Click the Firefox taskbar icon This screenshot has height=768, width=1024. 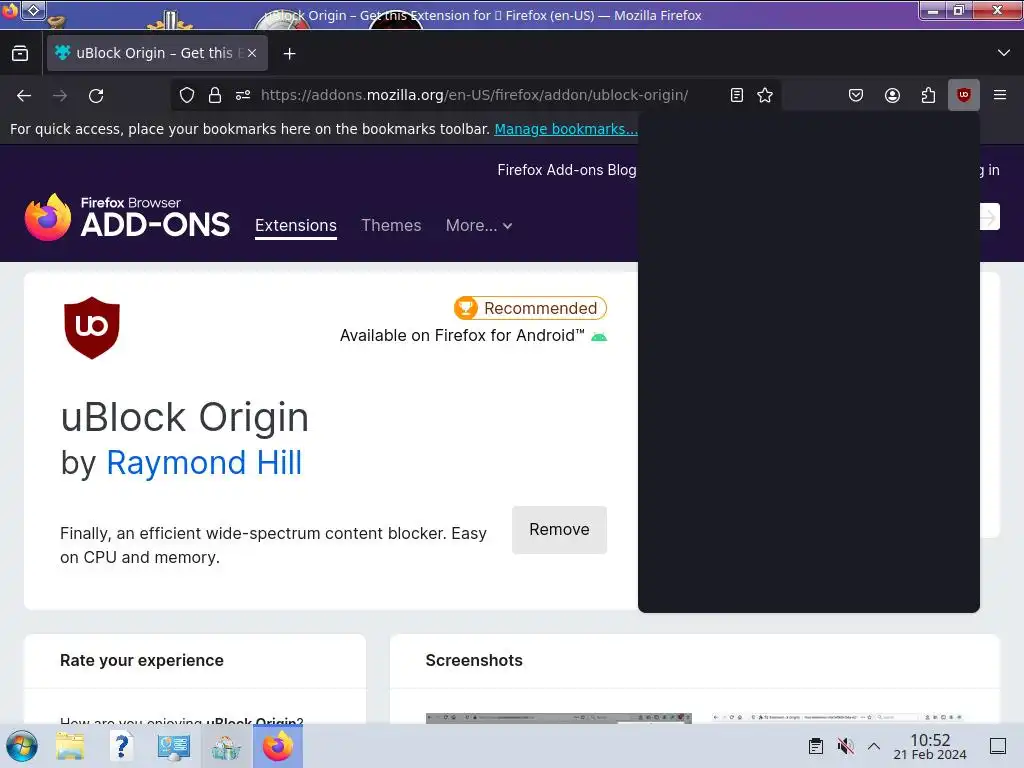tap(278, 746)
